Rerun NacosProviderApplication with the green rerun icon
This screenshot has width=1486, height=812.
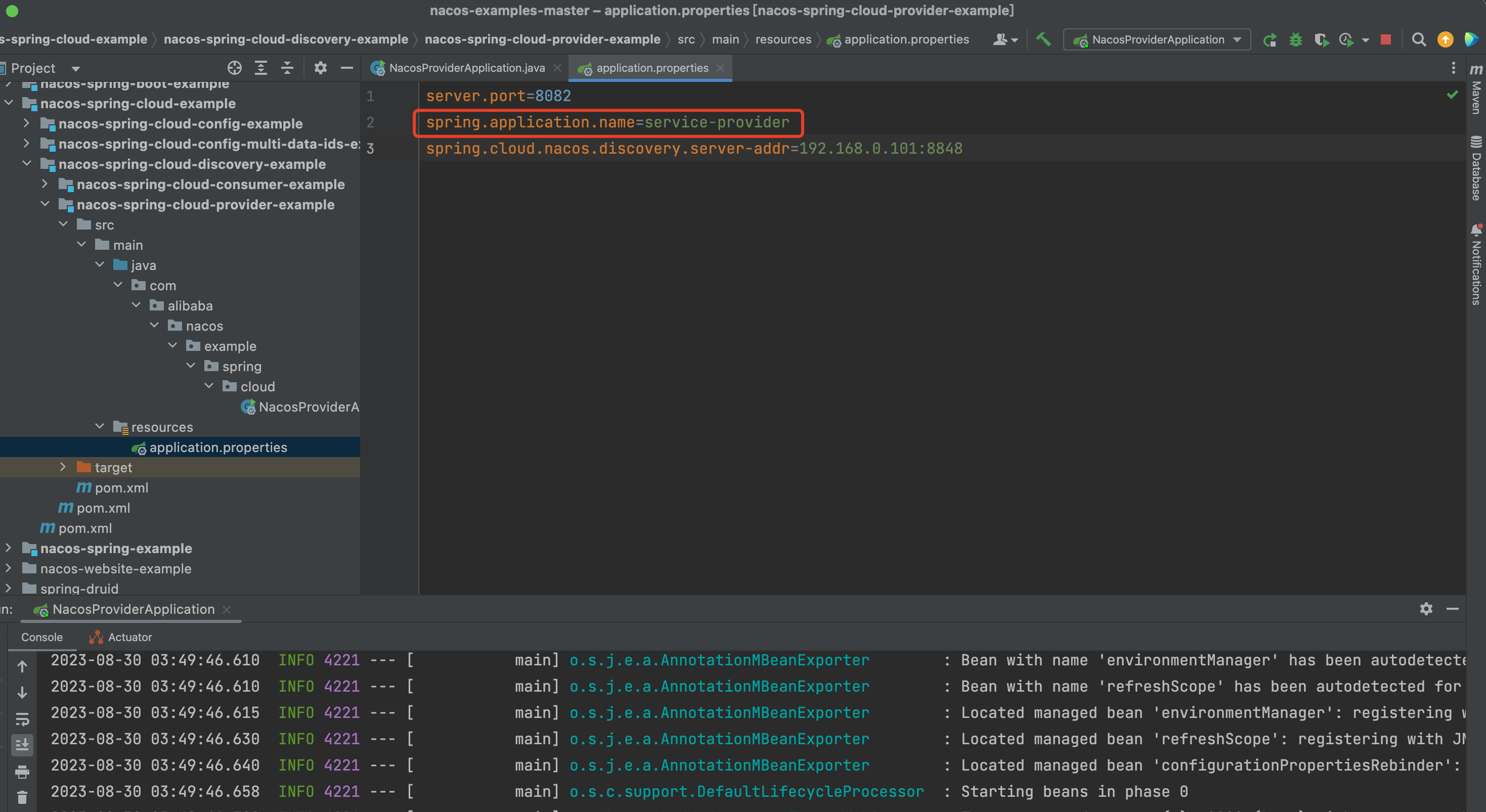coord(1269,40)
